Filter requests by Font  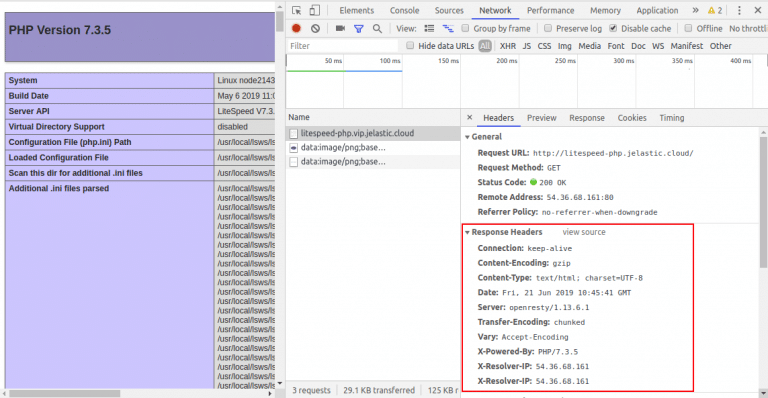pos(616,46)
